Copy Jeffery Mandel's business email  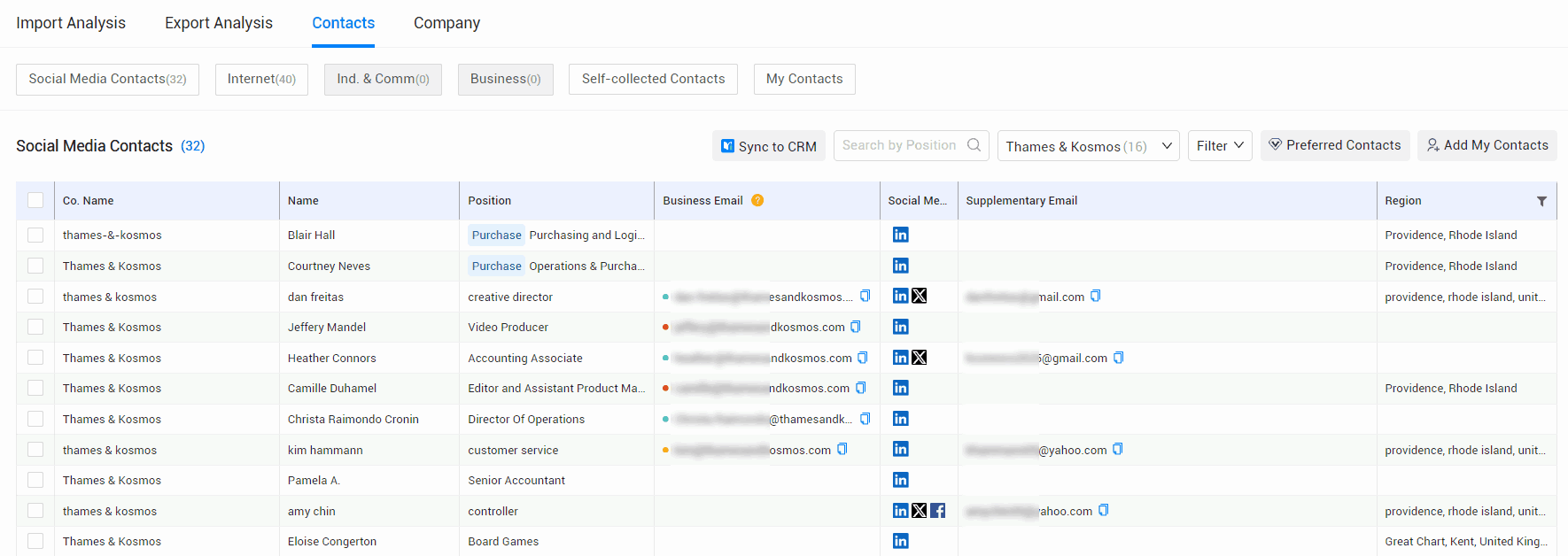click(856, 327)
